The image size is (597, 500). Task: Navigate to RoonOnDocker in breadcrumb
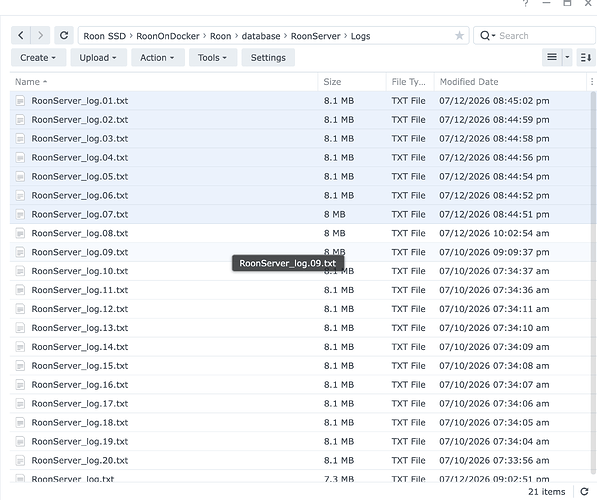(x=168, y=36)
